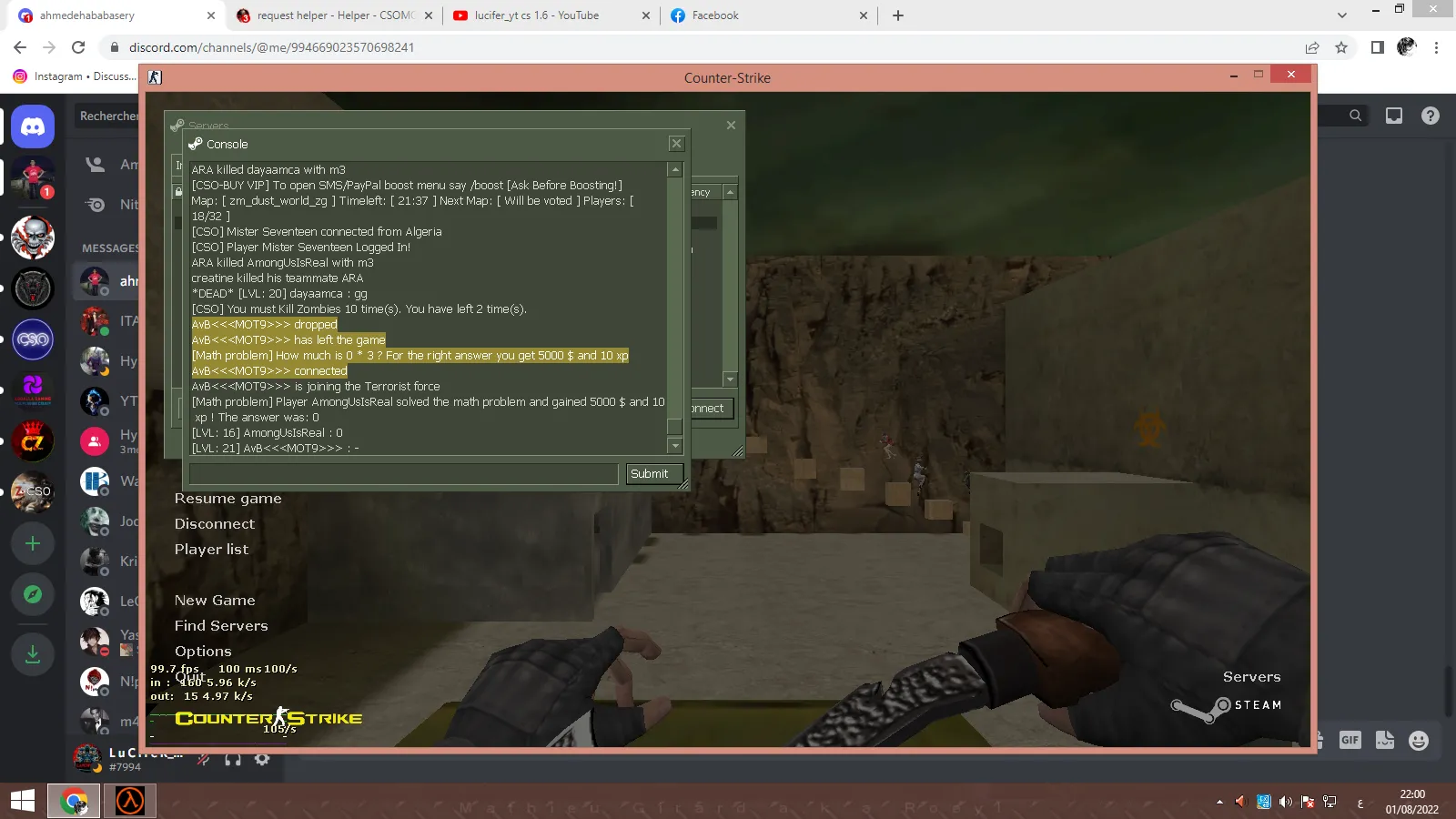Screen dimensions: 1456x819
Task: Open Find Servers in Counter-Strike menu
Action: (x=221, y=626)
